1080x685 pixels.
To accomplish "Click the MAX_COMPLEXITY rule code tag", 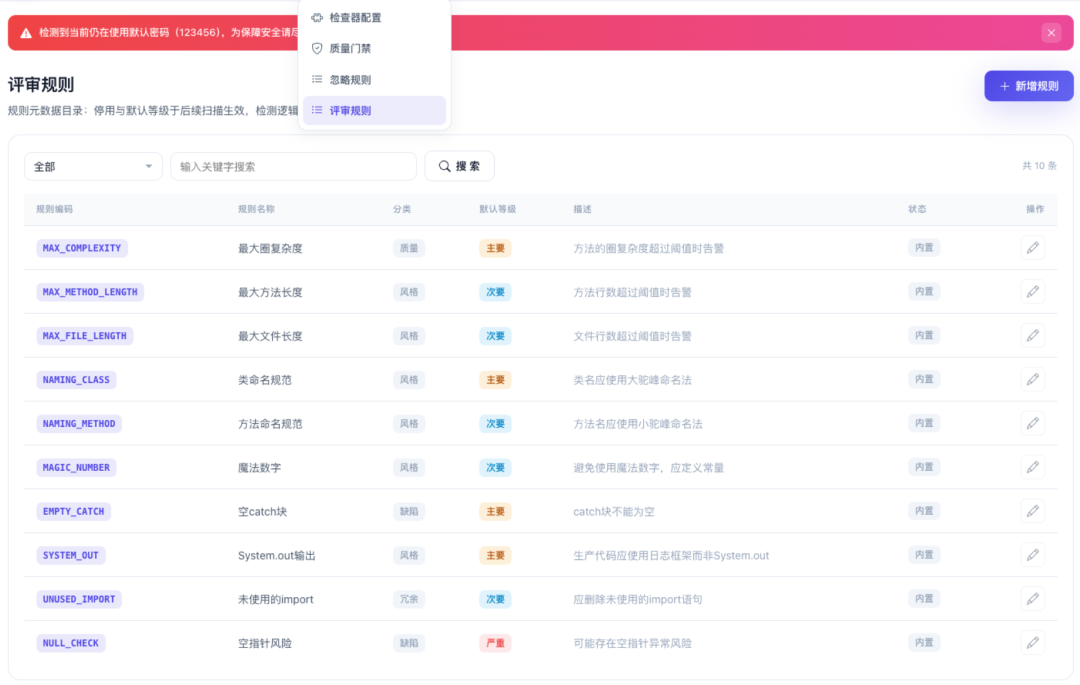I will coord(82,248).
